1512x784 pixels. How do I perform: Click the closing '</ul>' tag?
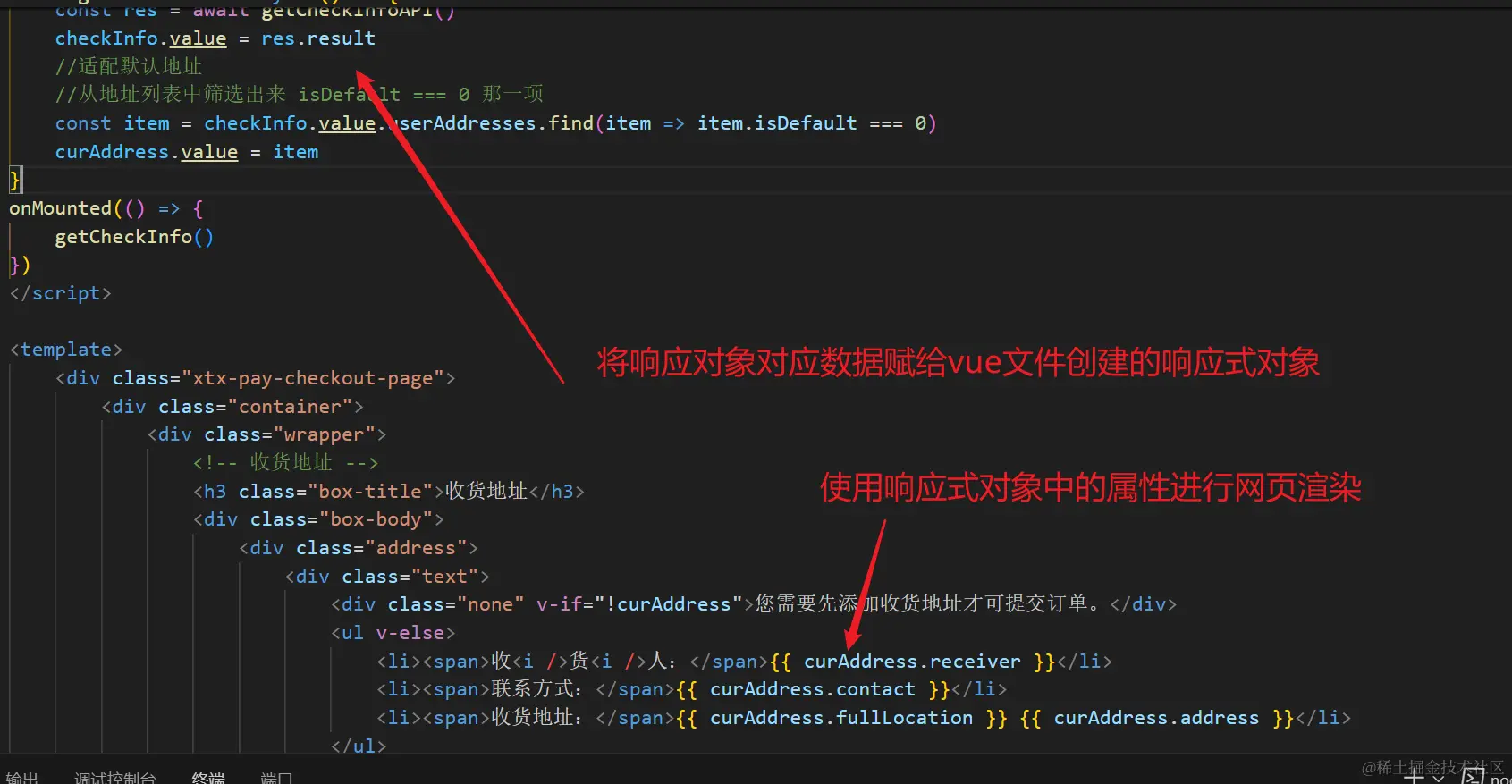[358, 746]
